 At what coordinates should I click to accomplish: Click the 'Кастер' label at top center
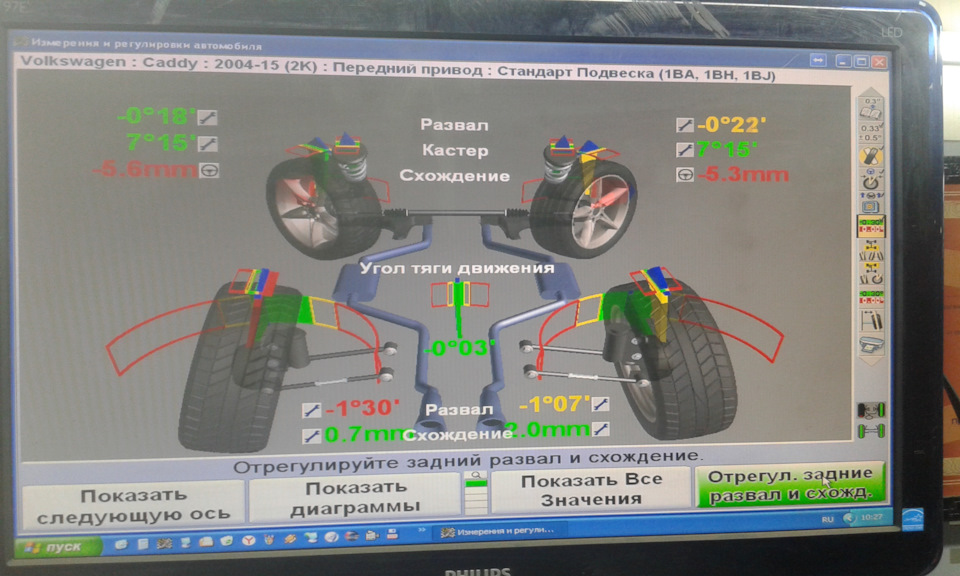click(455, 151)
